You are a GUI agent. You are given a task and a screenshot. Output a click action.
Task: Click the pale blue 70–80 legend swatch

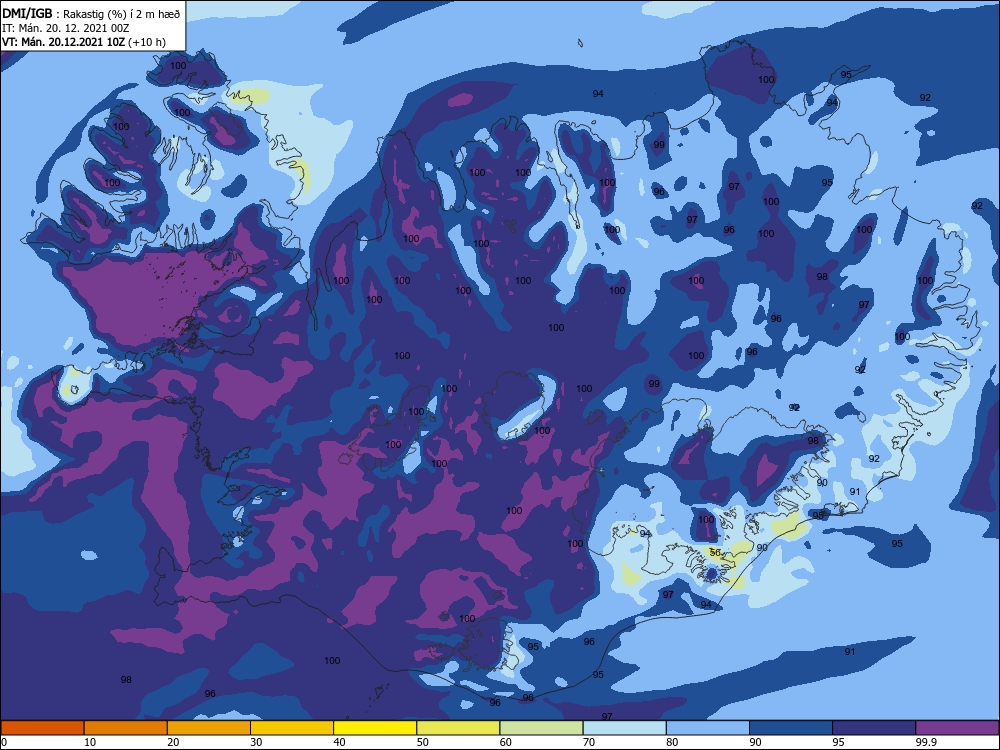point(625,728)
